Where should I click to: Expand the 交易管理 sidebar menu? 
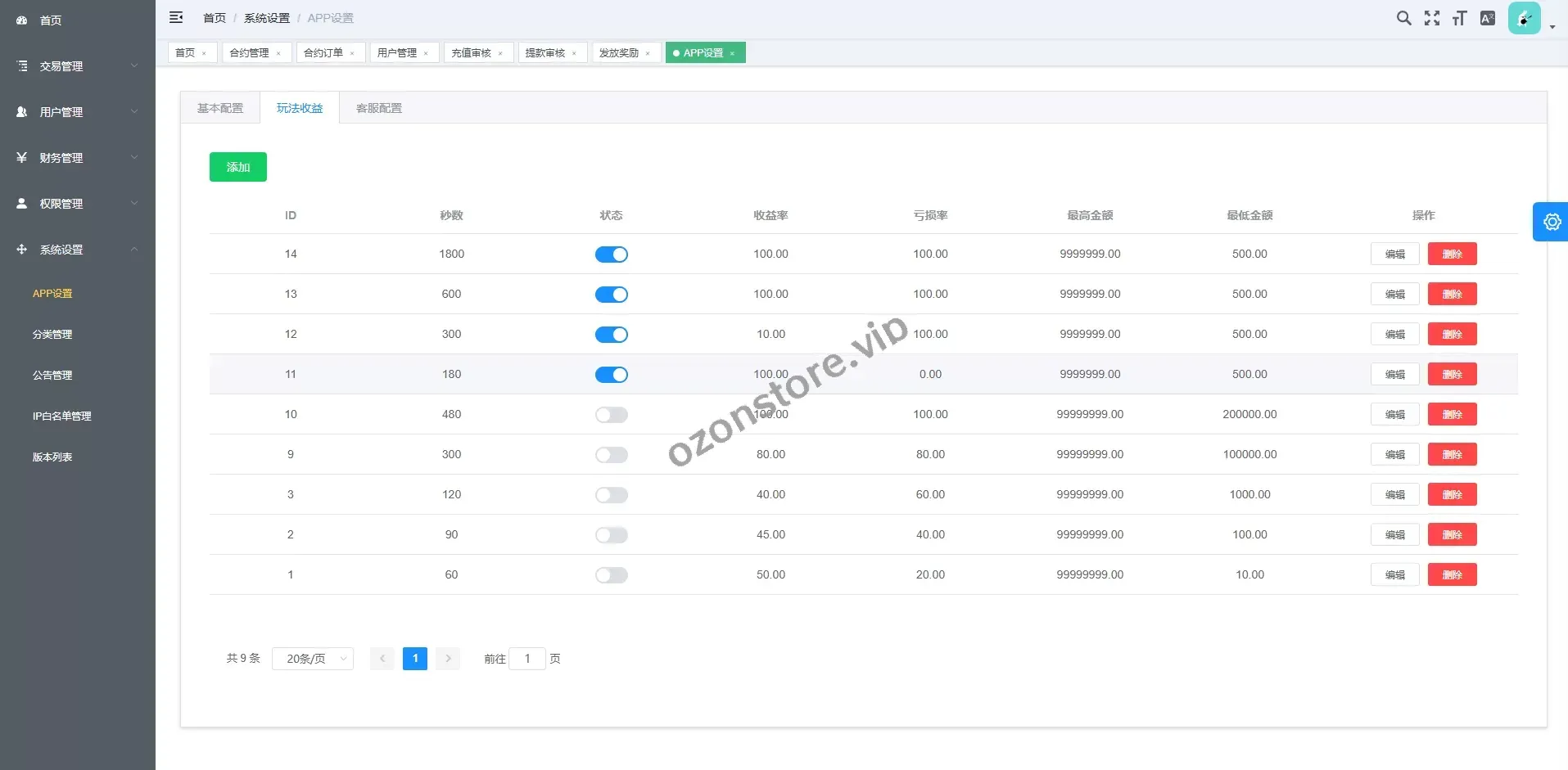[78, 66]
